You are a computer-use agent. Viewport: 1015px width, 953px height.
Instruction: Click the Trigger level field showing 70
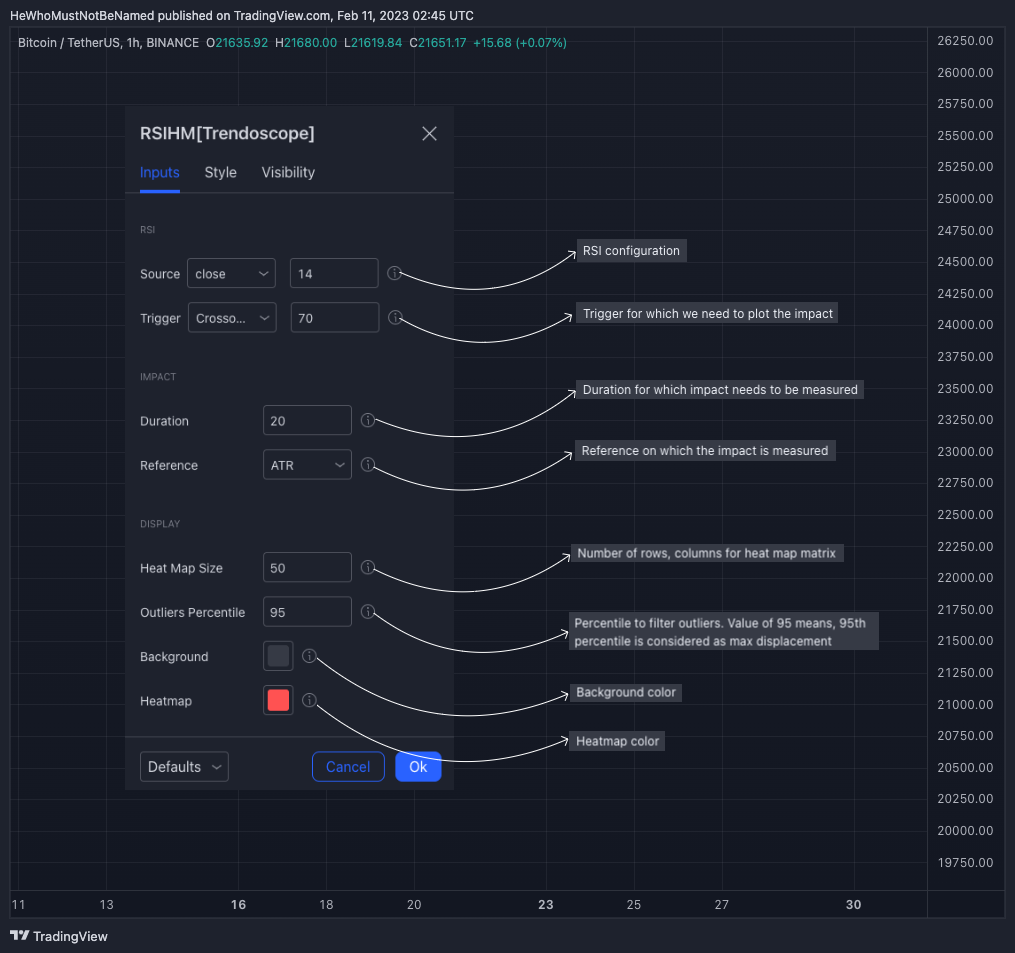point(335,317)
